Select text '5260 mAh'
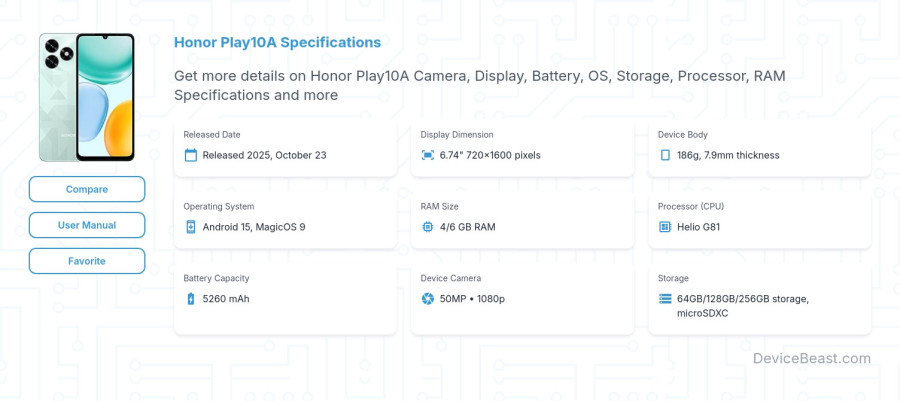Viewport: 900px width, 401px height. click(x=226, y=299)
